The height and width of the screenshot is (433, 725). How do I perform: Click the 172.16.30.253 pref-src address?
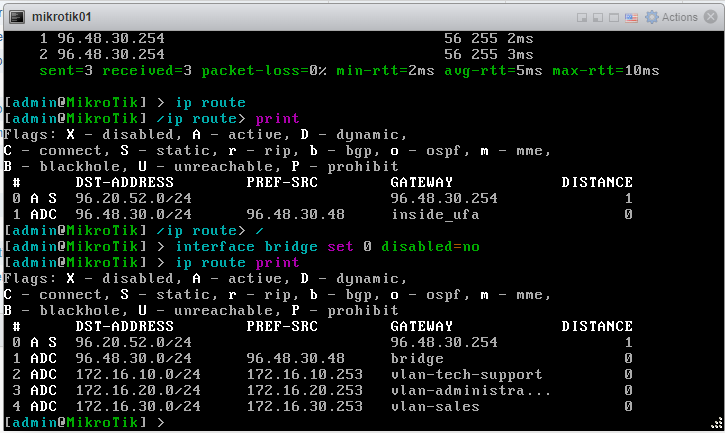click(x=305, y=407)
